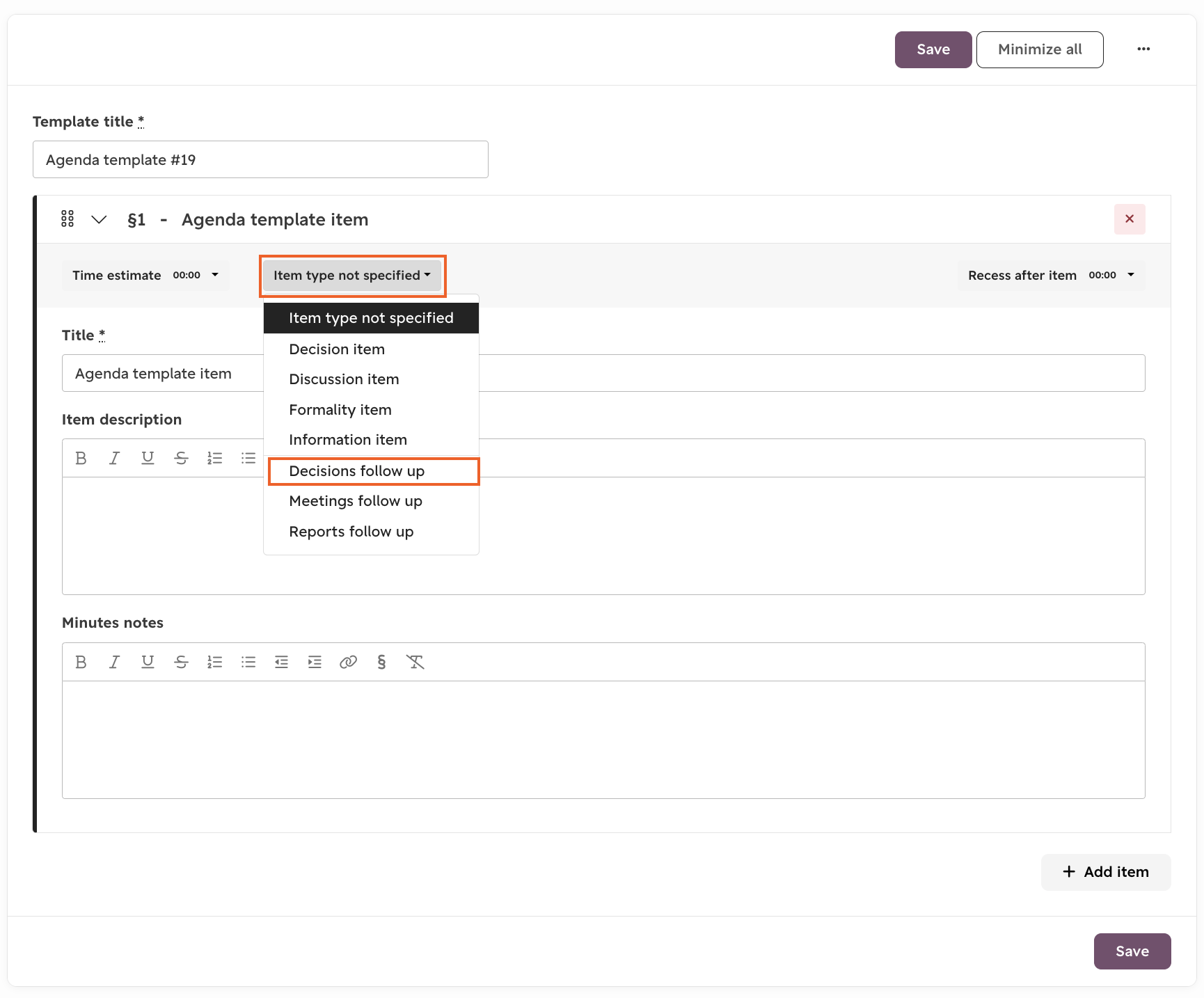Screen dimensions: 1204x998
Task: Choose Discussion item from the list
Action: click(371, 379)
